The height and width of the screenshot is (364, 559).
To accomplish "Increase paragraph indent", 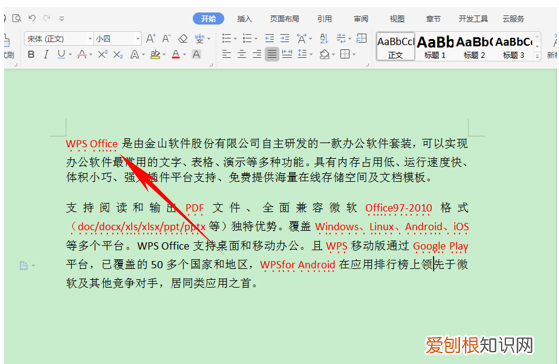I will 284,38.
